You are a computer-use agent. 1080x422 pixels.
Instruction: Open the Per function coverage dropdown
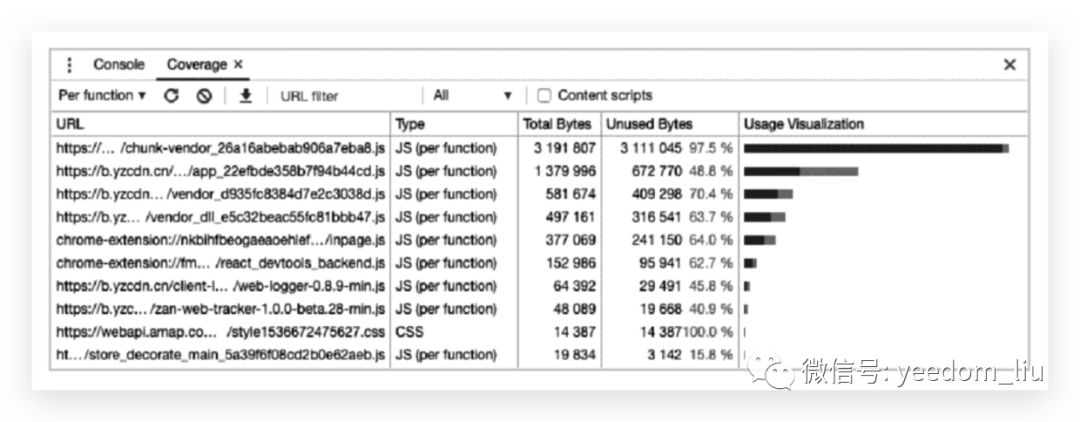click(102, 96)
